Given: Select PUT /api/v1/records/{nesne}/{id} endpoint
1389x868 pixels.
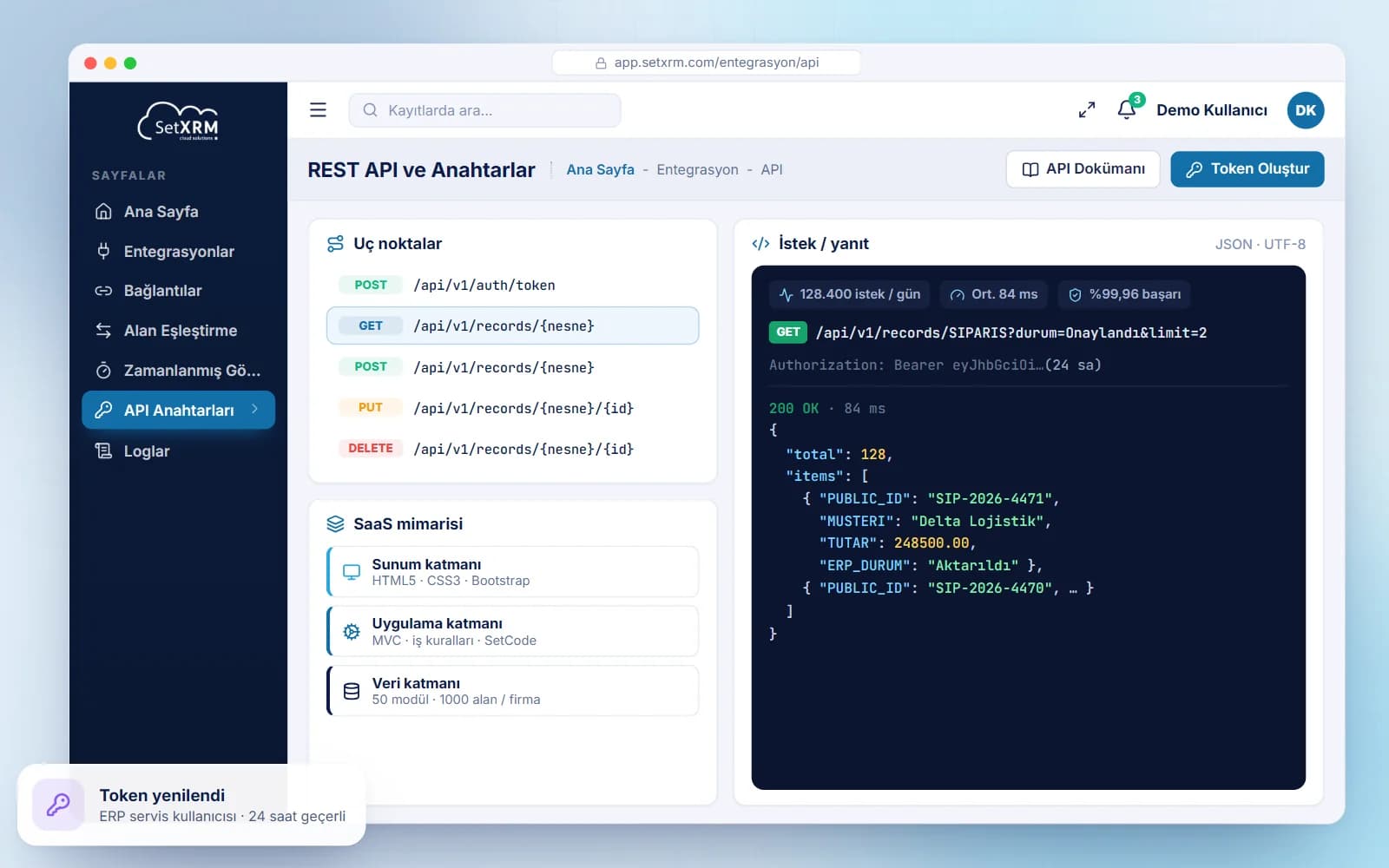Looking at the screenshot, I should tap(512, 408).
